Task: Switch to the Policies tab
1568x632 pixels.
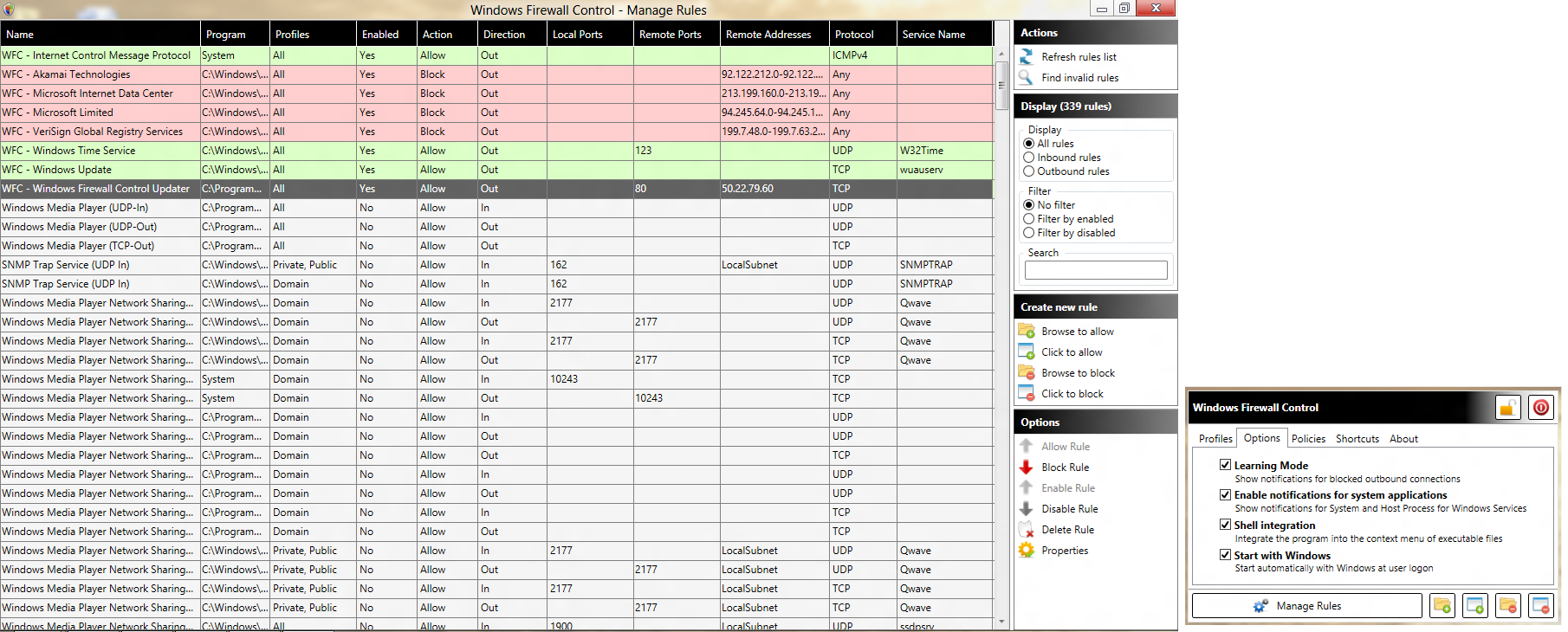Action: click(x=1308, y=439)
